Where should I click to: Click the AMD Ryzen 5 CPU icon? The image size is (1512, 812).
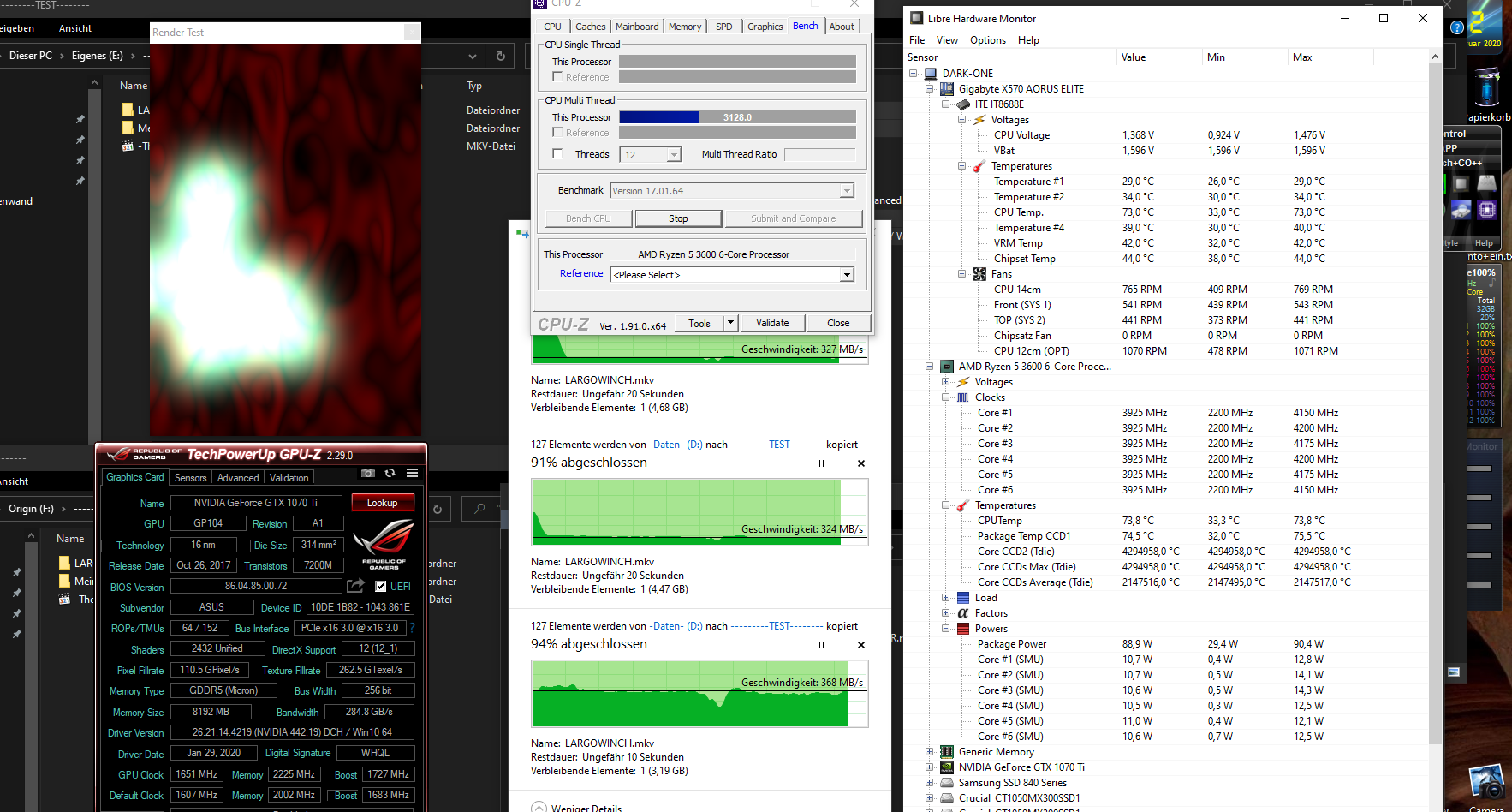click(x=947, y=367)
